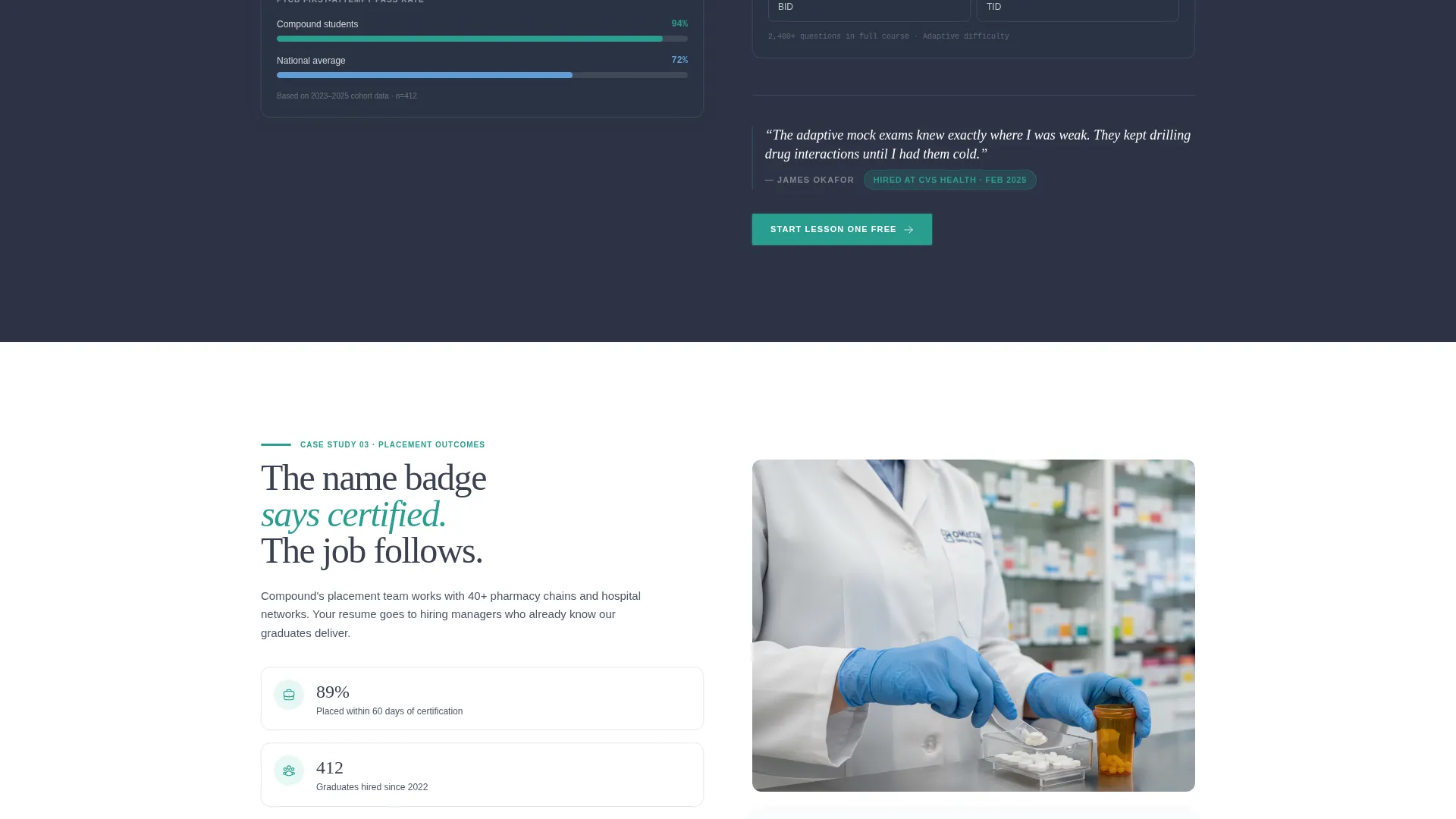This screenshot has width=1456, height=819.
Task: Click the Case Study 03 Placement Outcomes label
Action: click(x=392, y=445)
